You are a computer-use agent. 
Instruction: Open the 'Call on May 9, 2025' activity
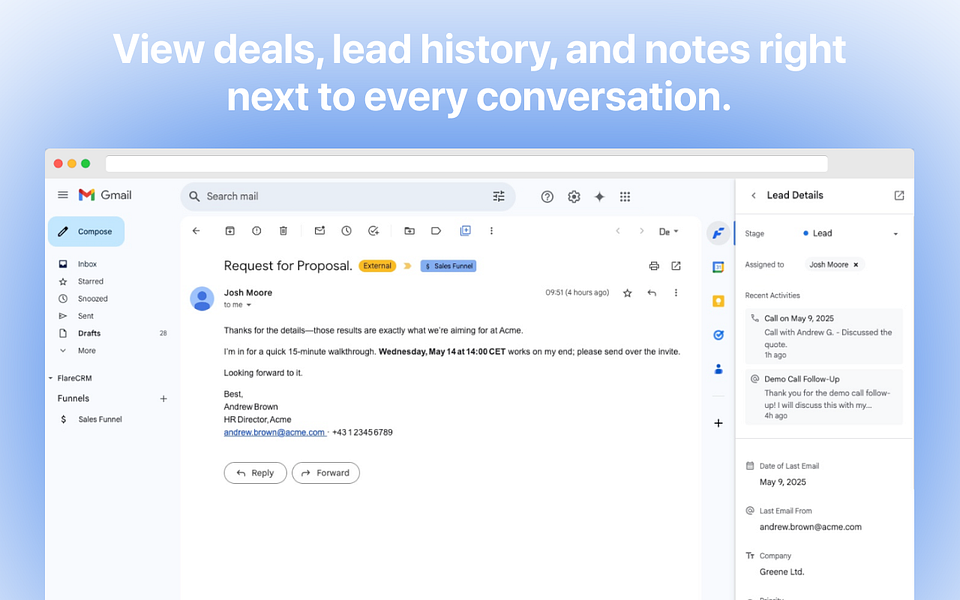[823, 336]
